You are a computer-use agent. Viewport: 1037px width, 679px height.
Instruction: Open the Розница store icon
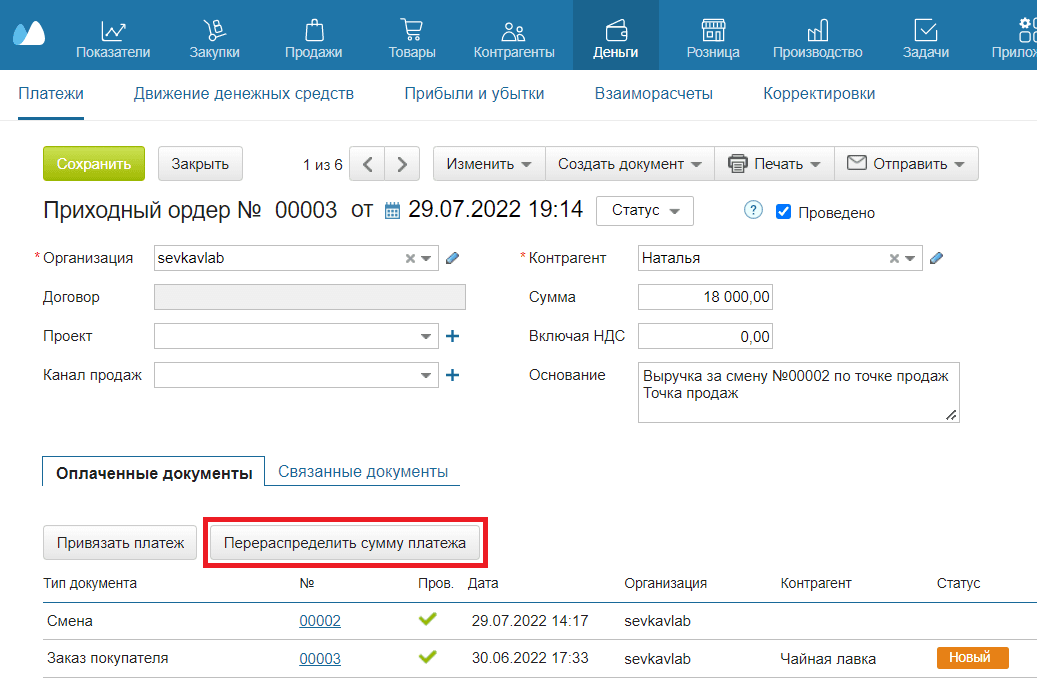(x=712, y=30)
